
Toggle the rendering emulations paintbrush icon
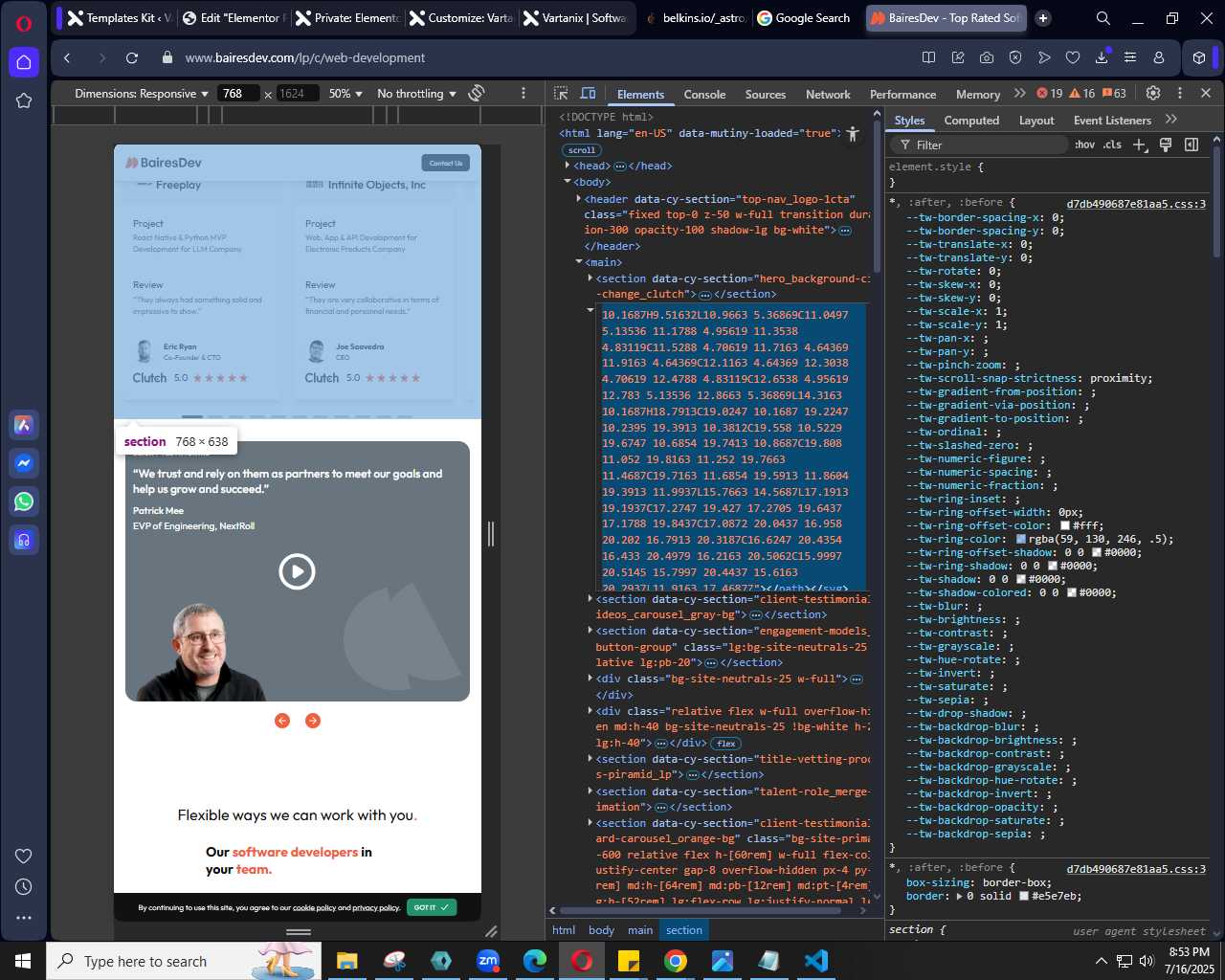tap(1166, 145)
